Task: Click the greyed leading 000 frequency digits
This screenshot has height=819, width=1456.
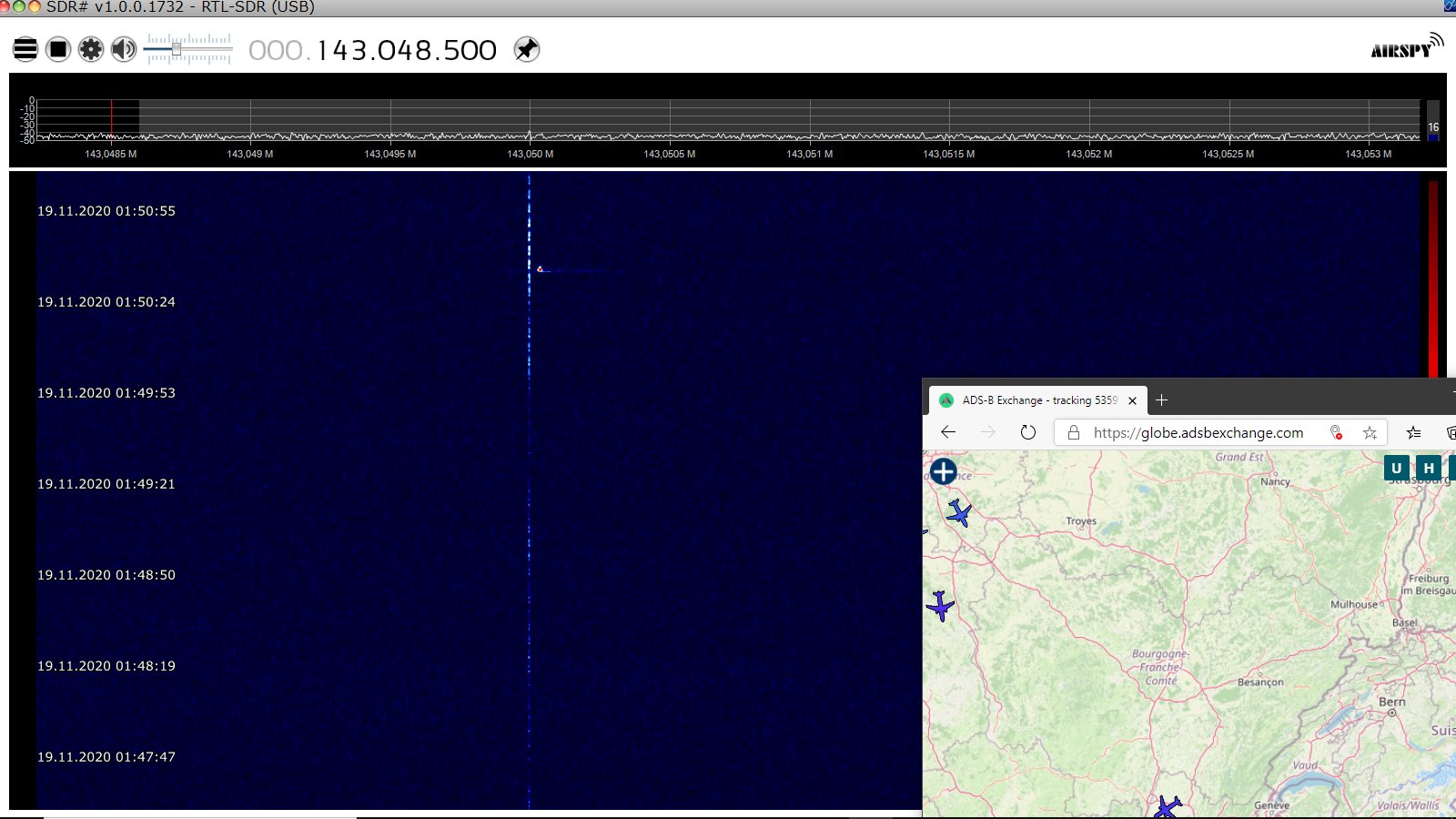Action: click(x=276, y=50)
